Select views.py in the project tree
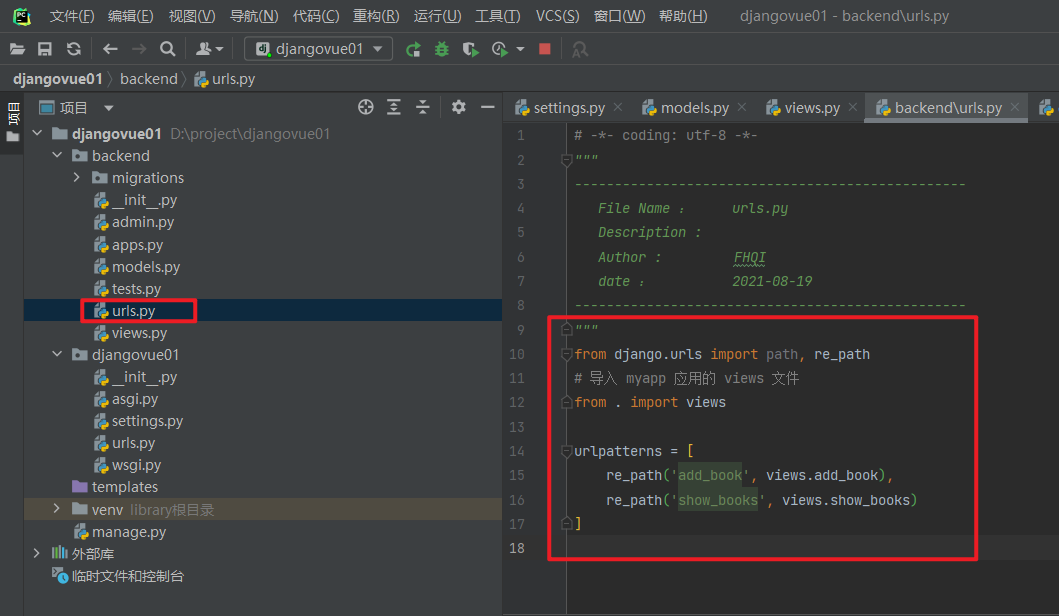The width and height of the screenshot is (1059, 616). pyautogui.click(x=130, y=333)
